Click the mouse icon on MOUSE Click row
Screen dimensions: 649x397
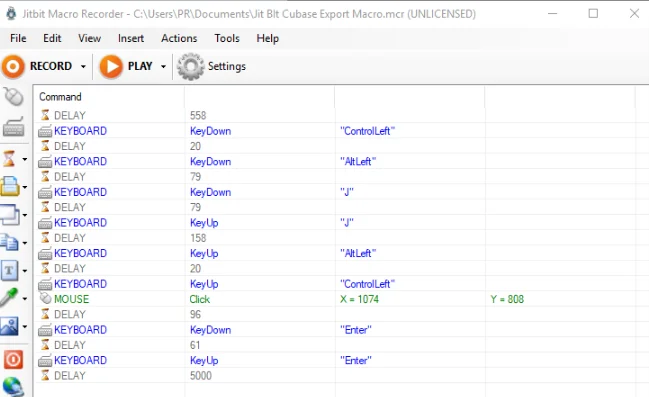45,298
